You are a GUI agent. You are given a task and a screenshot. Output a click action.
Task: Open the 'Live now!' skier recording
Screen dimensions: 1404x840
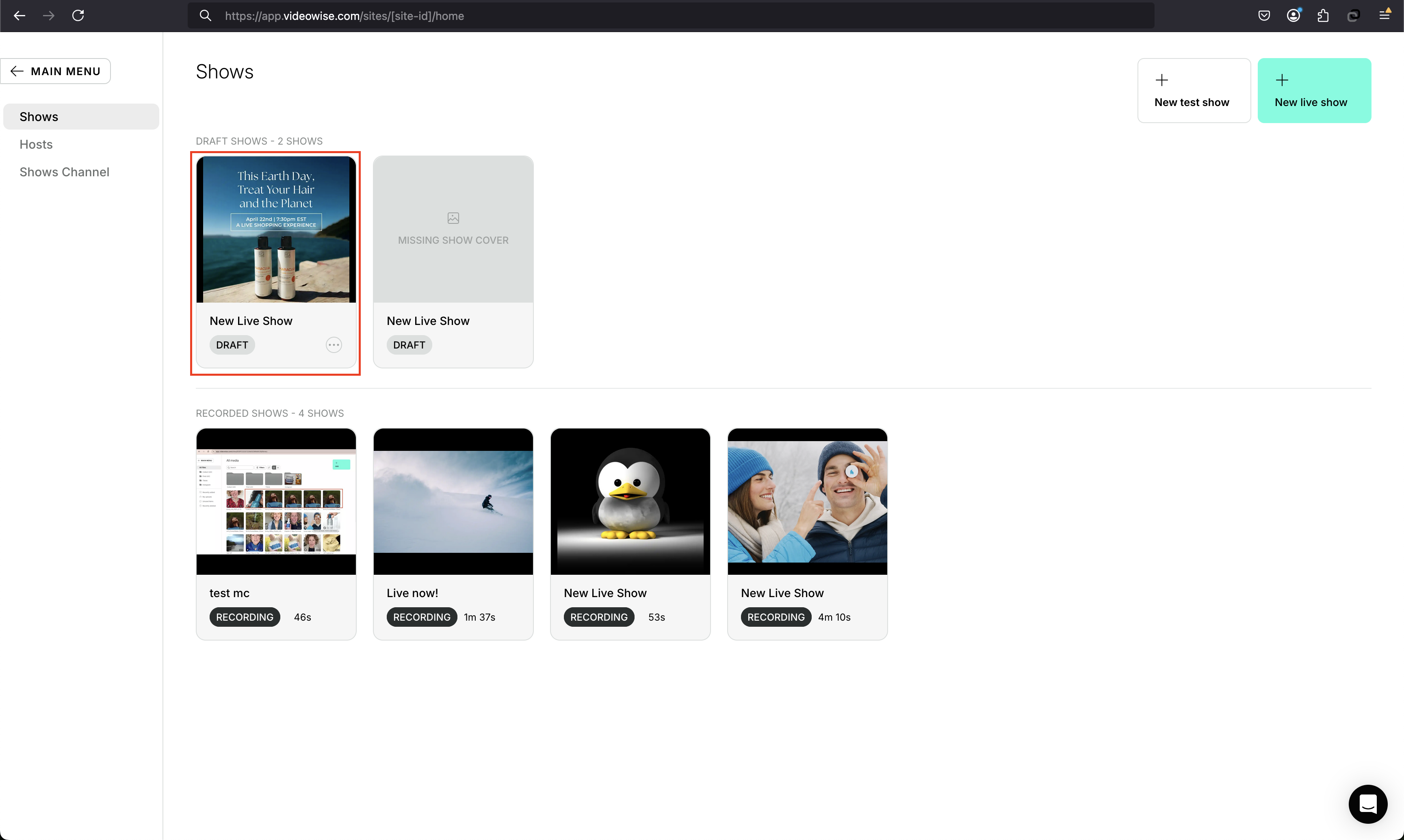(453, 502)
